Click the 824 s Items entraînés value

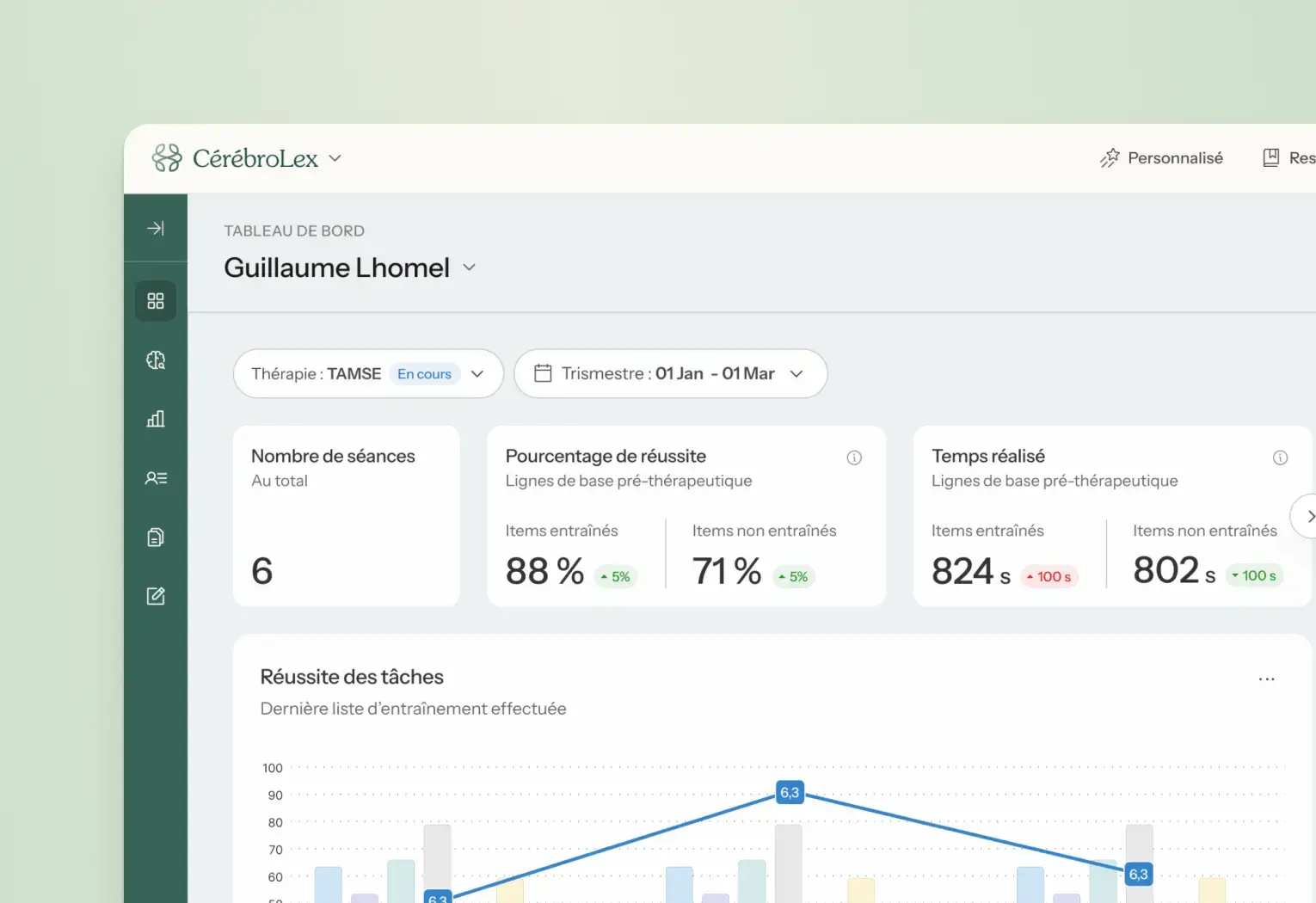971,571
